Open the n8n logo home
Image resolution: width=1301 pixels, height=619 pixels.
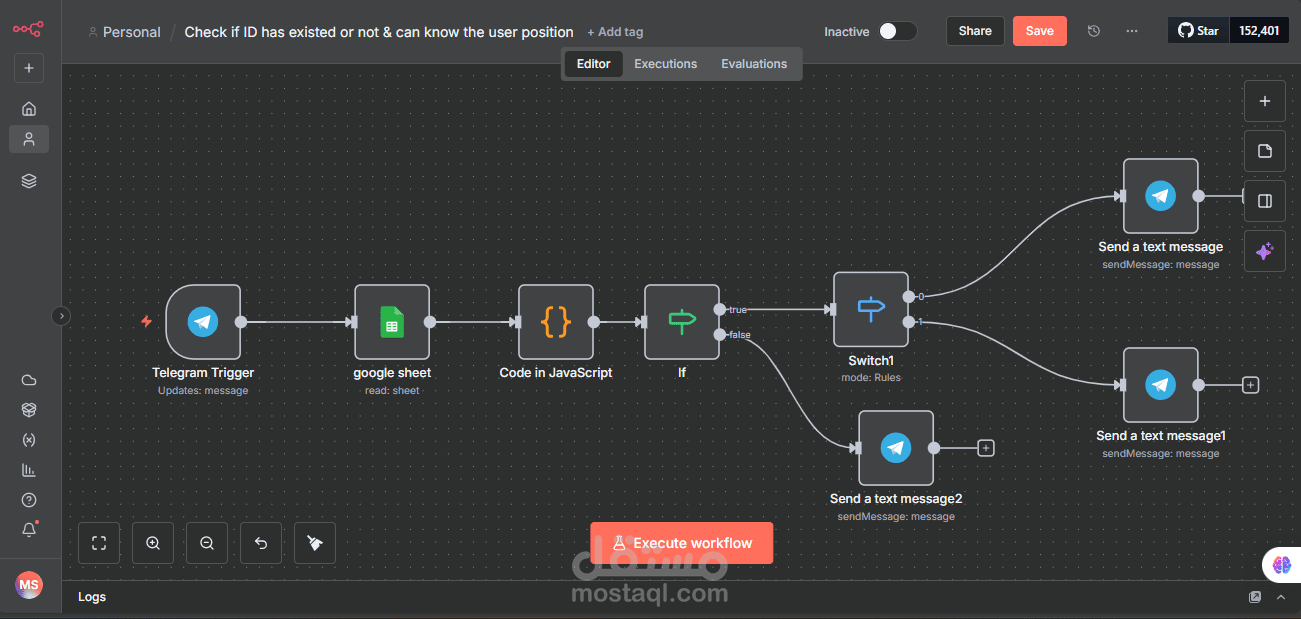tap(28, 29)
